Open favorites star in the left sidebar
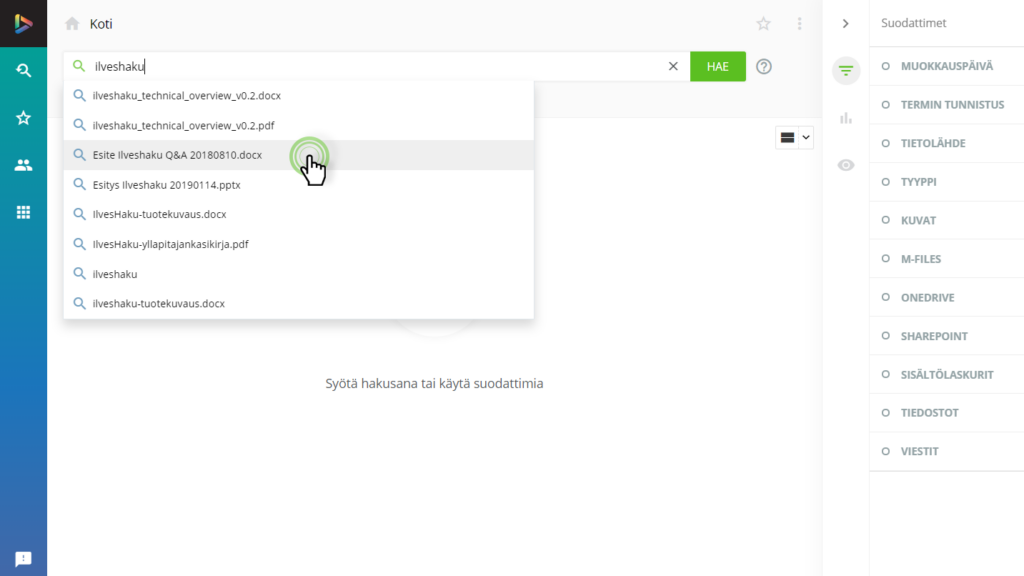 [24, 118]
